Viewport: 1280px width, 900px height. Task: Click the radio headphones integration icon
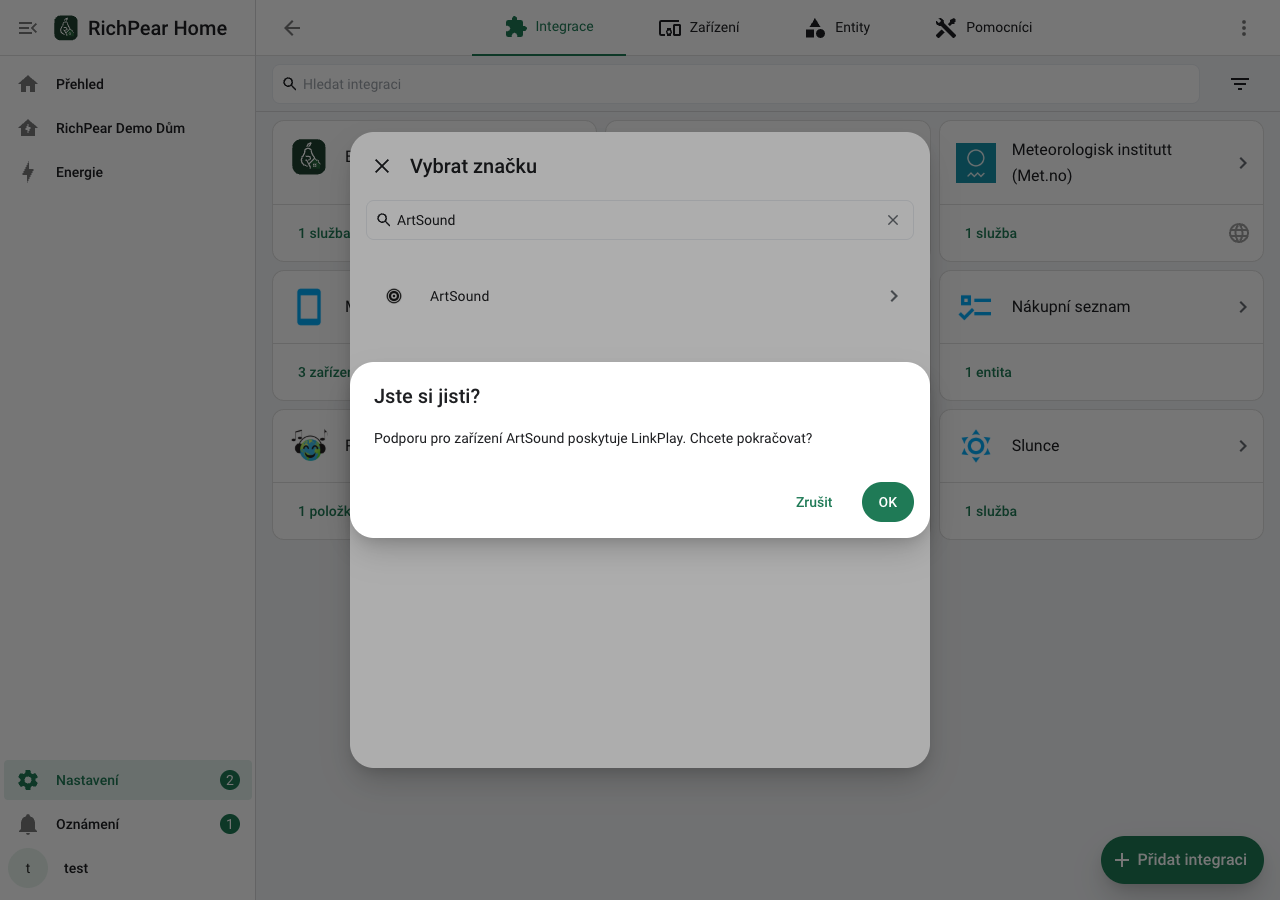[309, 445]
